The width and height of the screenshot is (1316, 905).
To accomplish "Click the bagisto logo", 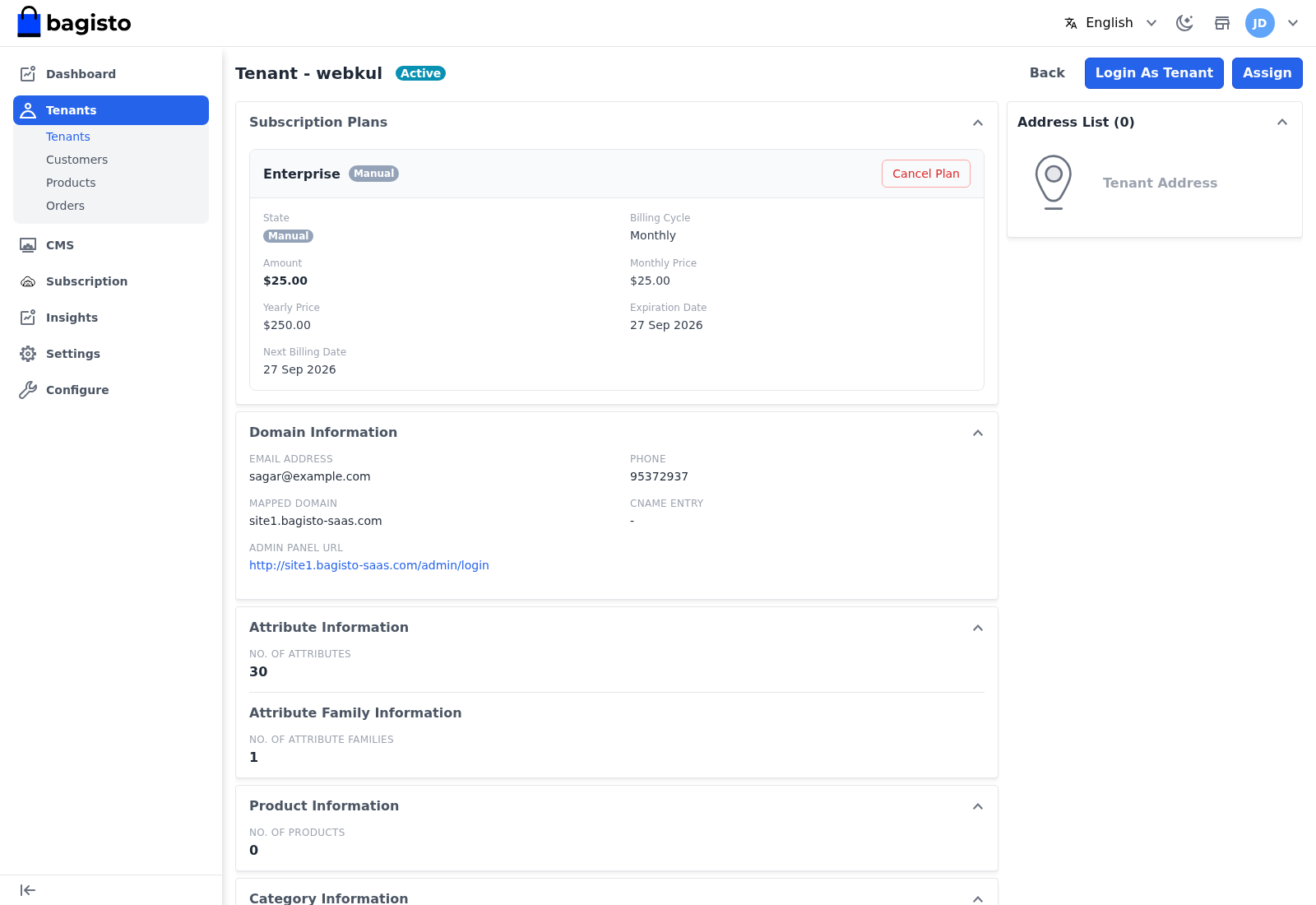I will click(x=74, y=22).
